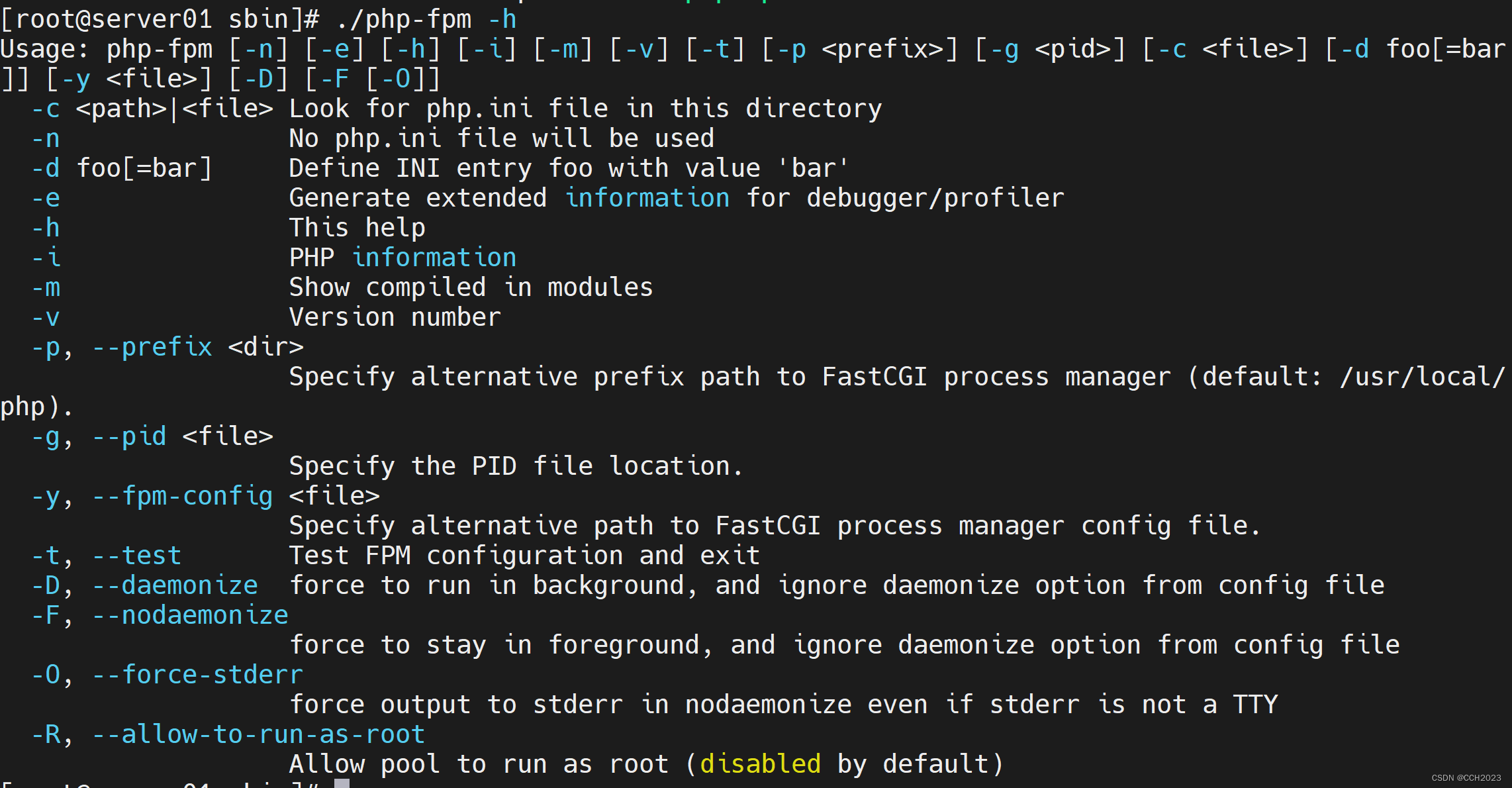Click '-c <path>|<file>' option text

(x=152, y=109)
